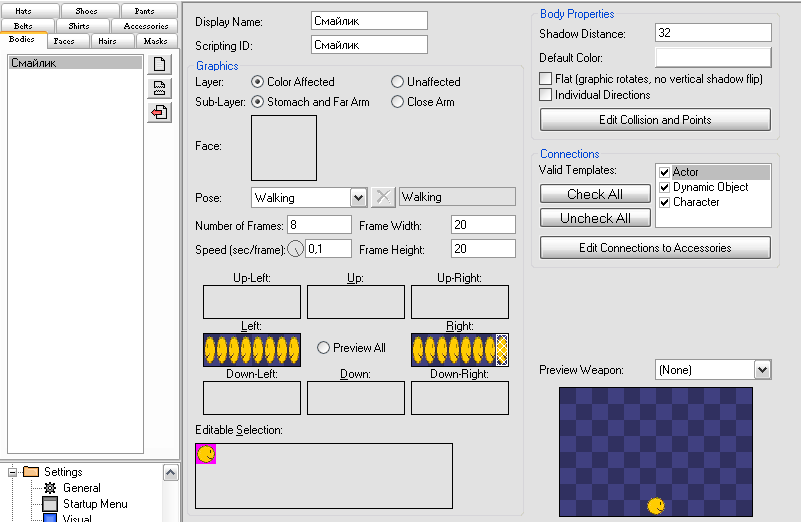Screen dimensions: 801x522
Task: Click the red arrow delete icon
Action: pyautogui.click(x=159, y=112)
